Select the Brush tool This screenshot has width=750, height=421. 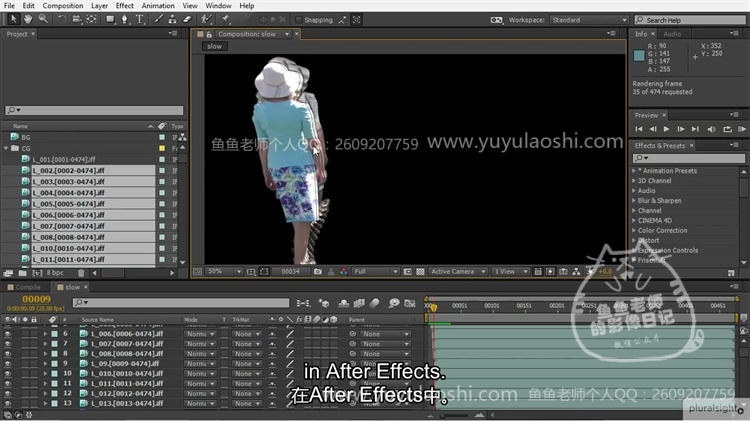click(x=158, y=19)
